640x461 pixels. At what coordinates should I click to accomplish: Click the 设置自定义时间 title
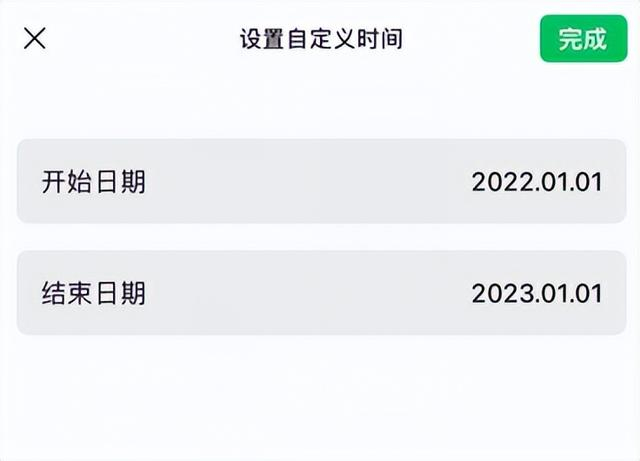pos(320,40)
